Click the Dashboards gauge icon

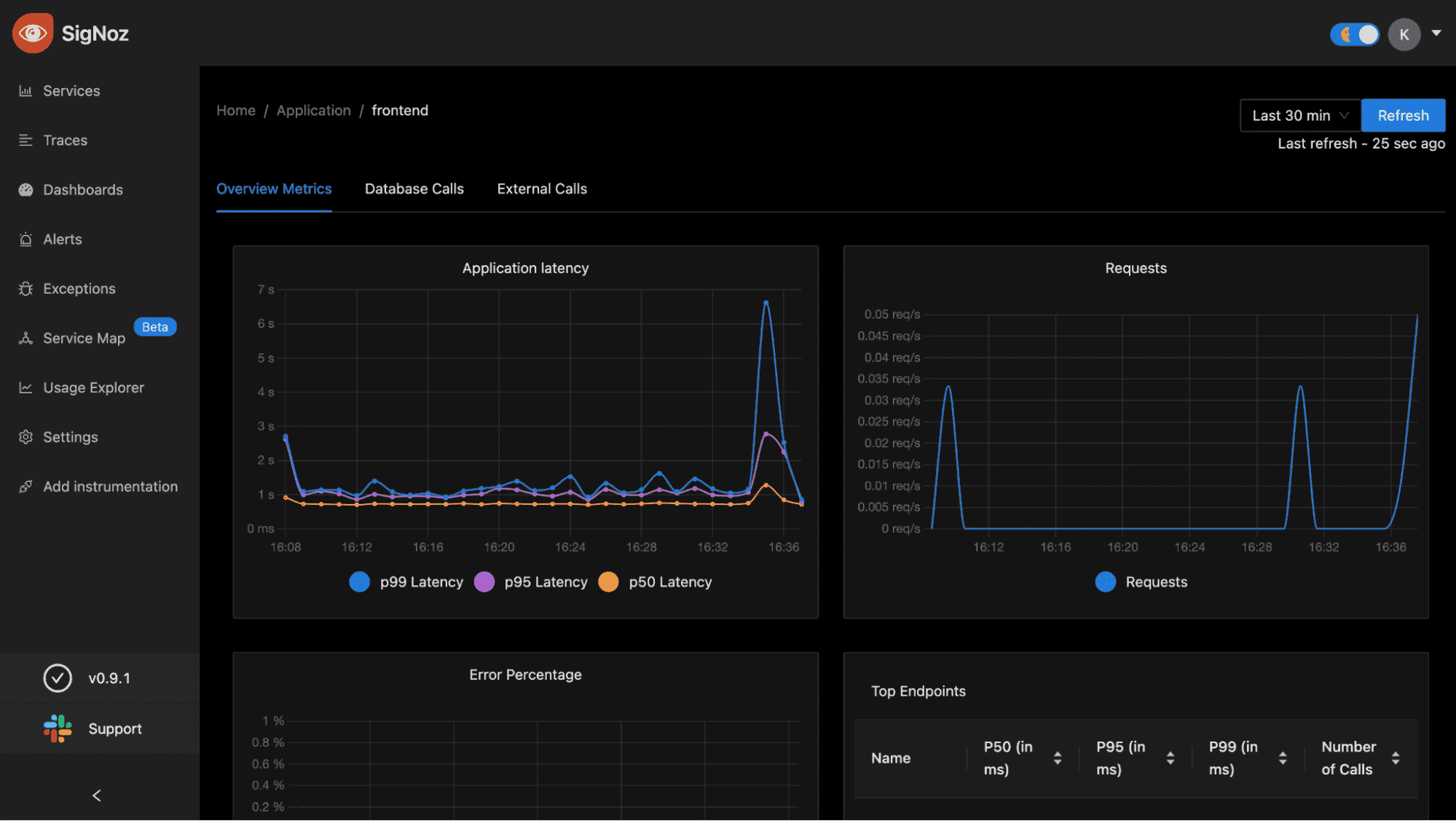(25, 190)
